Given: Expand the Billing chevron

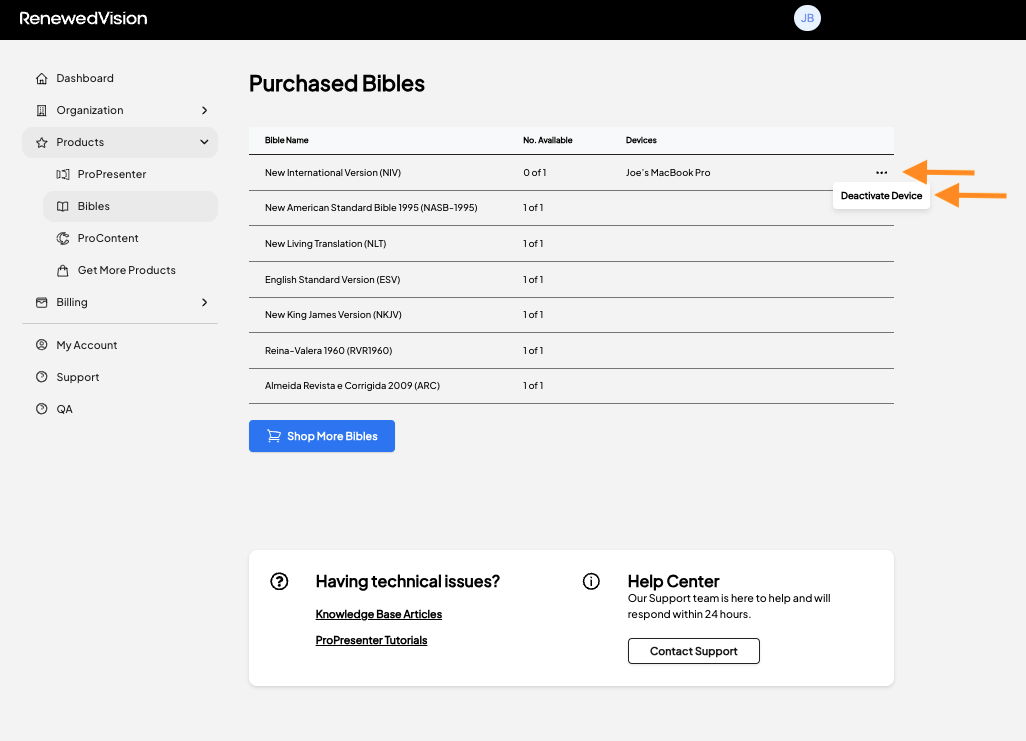Looking at the screenshot, I should (x=204, y=302).
